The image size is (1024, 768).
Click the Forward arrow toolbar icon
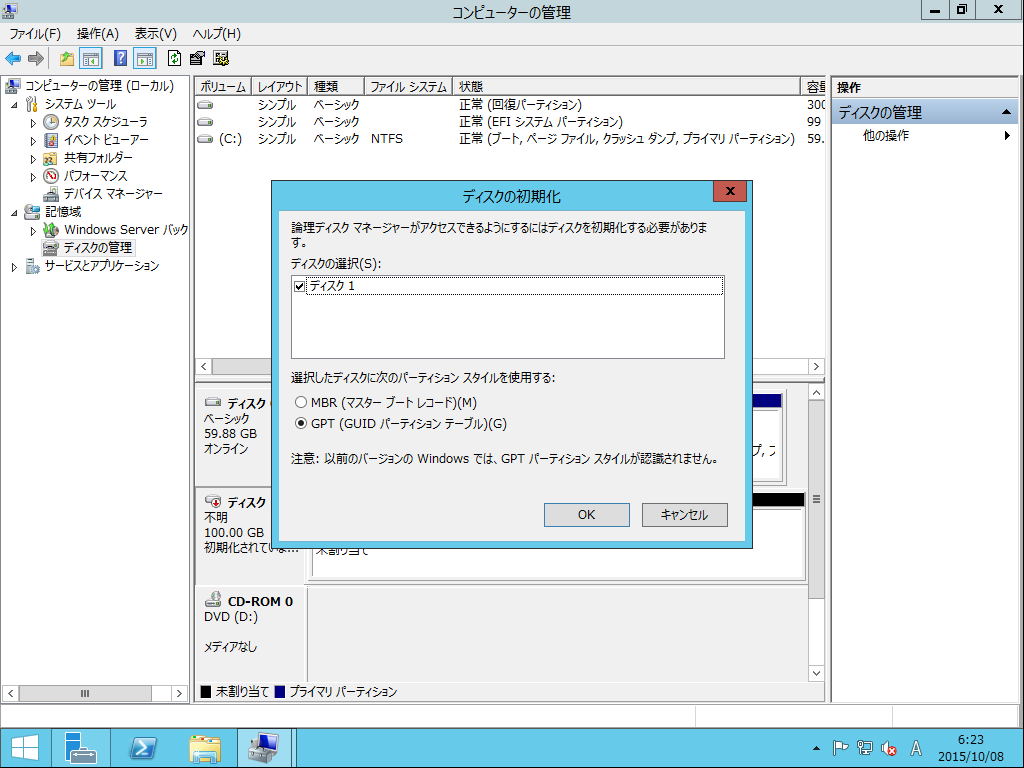[36, 59]
